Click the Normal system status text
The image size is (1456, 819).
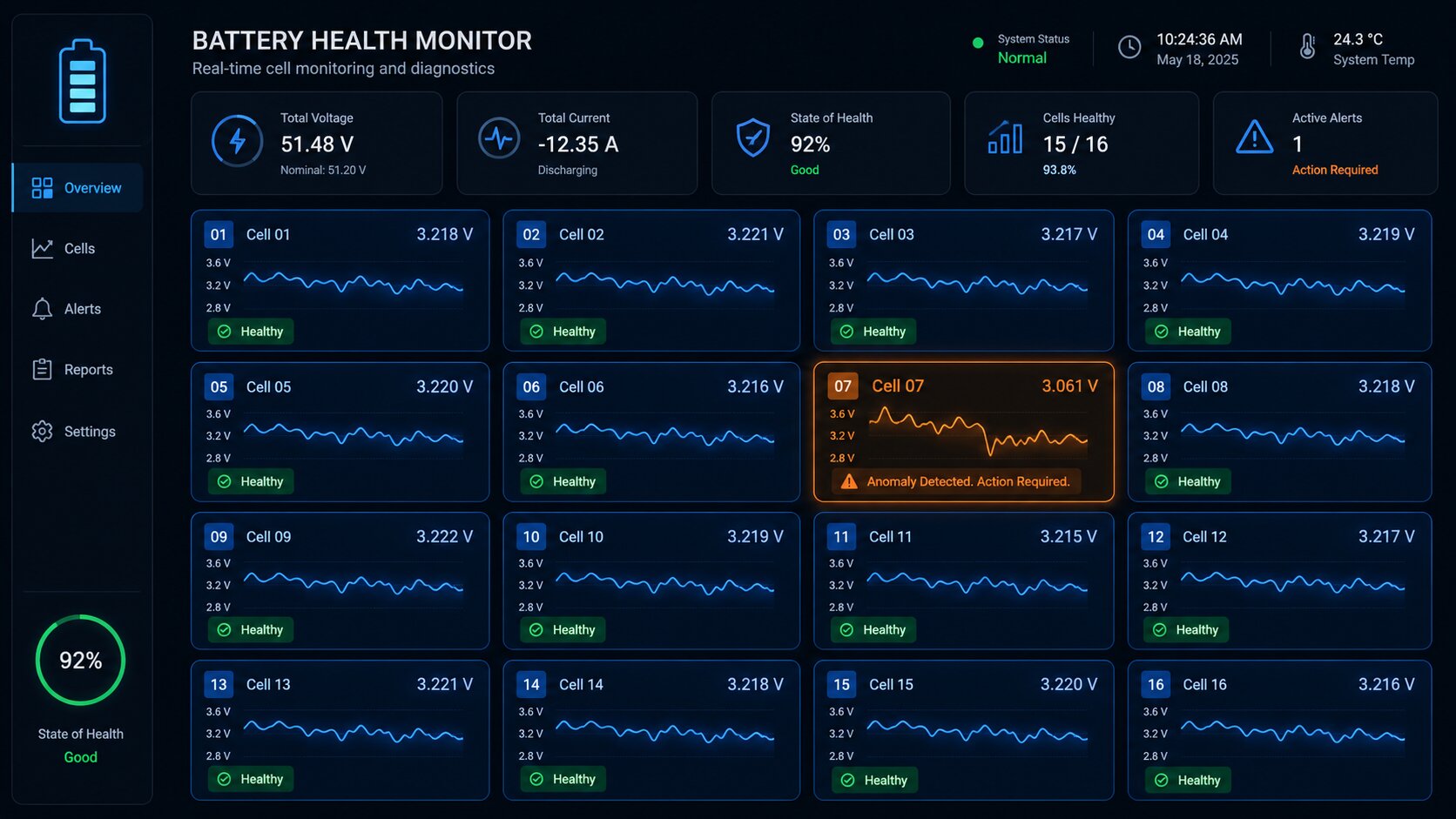point(1022,57)
